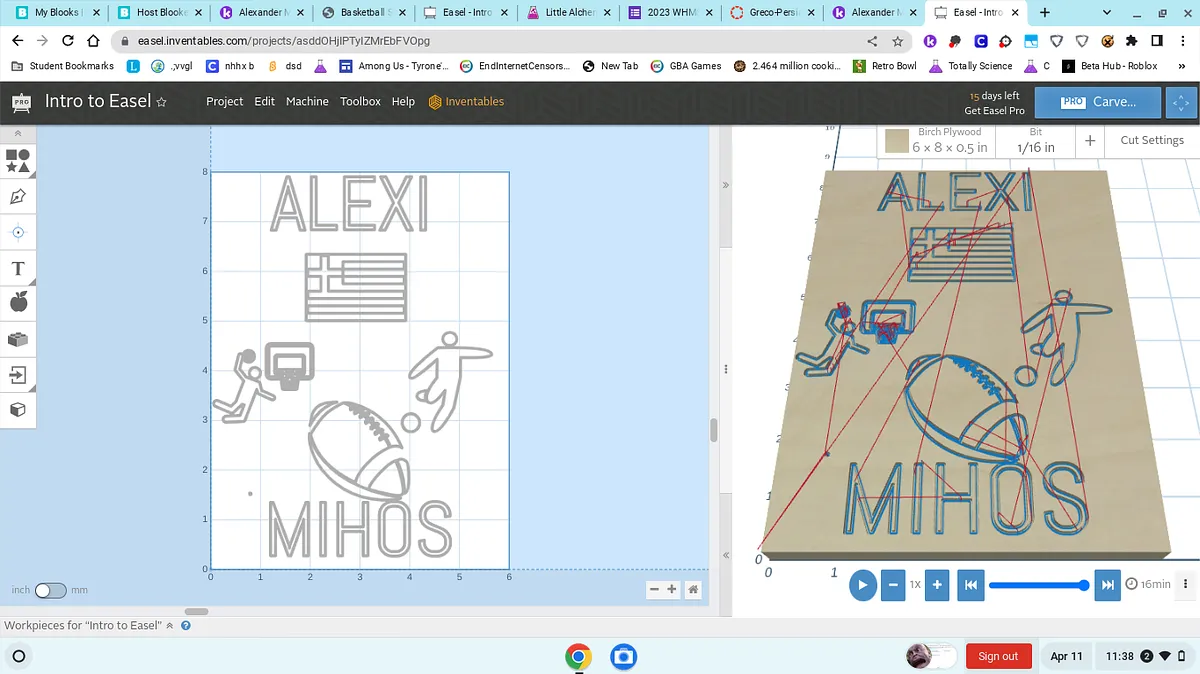Open Chrome three-dot menu
This screenshot has height=674, width=1200.
click(x=1182, y=41)
